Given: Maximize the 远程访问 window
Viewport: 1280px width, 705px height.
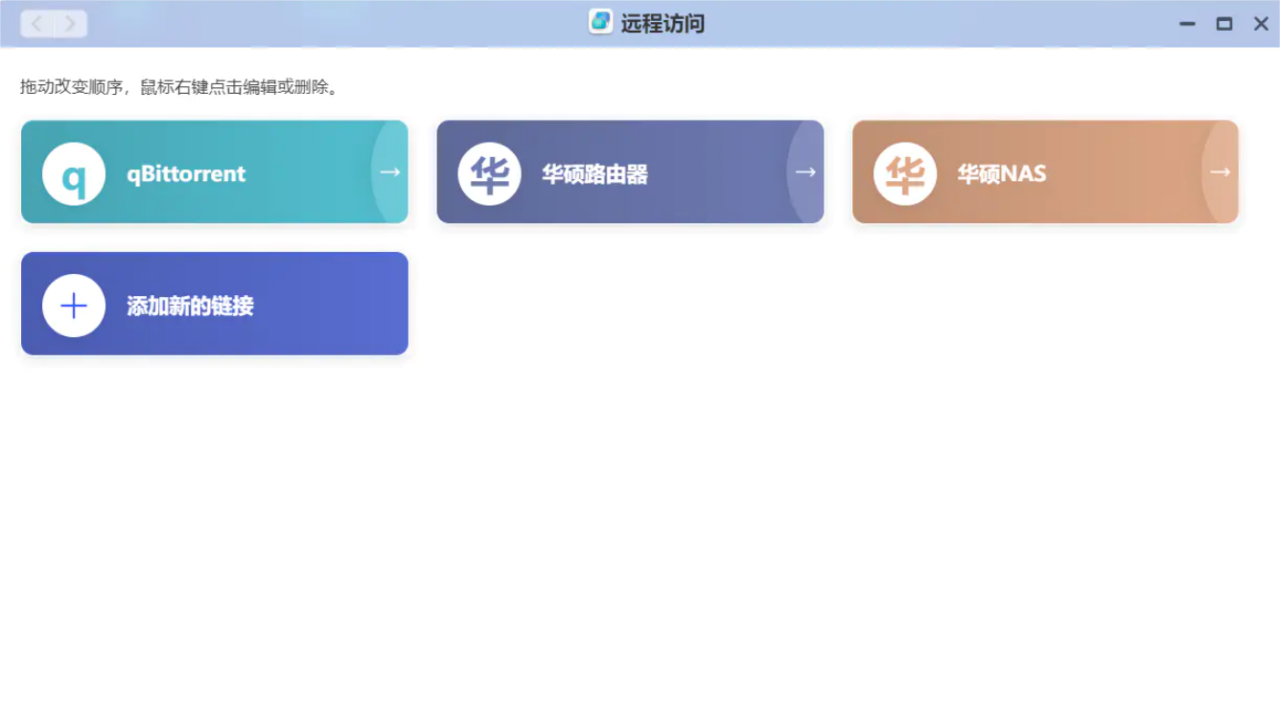Looking at the screenshot, I should click(1224, 23).
